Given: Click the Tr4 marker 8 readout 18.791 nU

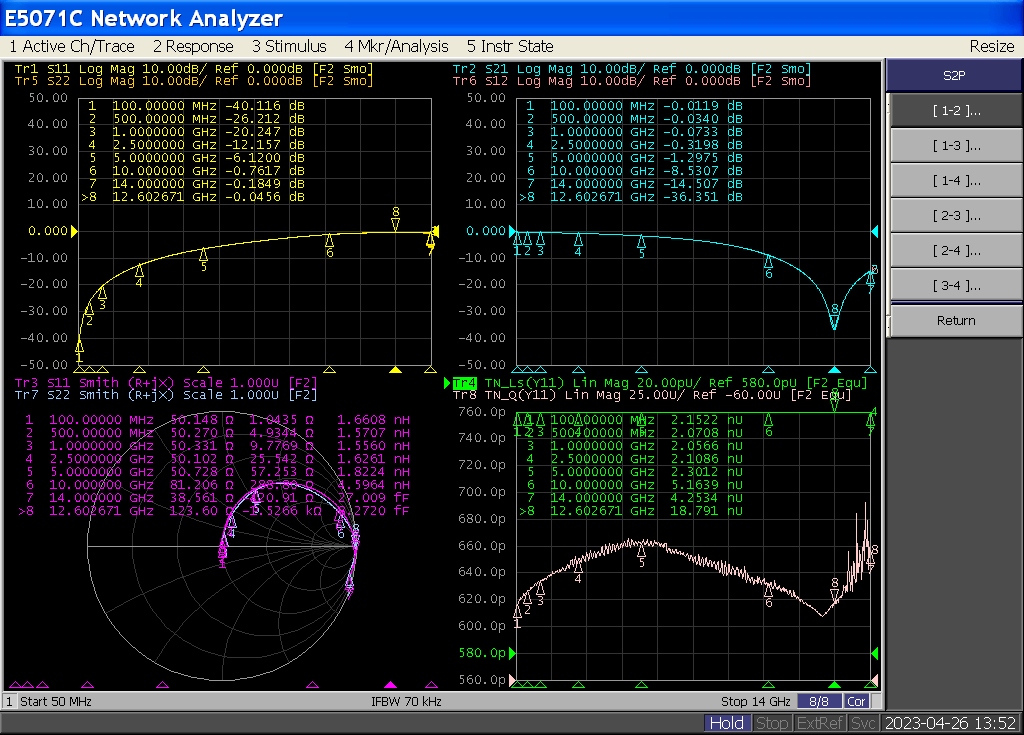Looking at the screenshot, I should (x=707, y=511).
